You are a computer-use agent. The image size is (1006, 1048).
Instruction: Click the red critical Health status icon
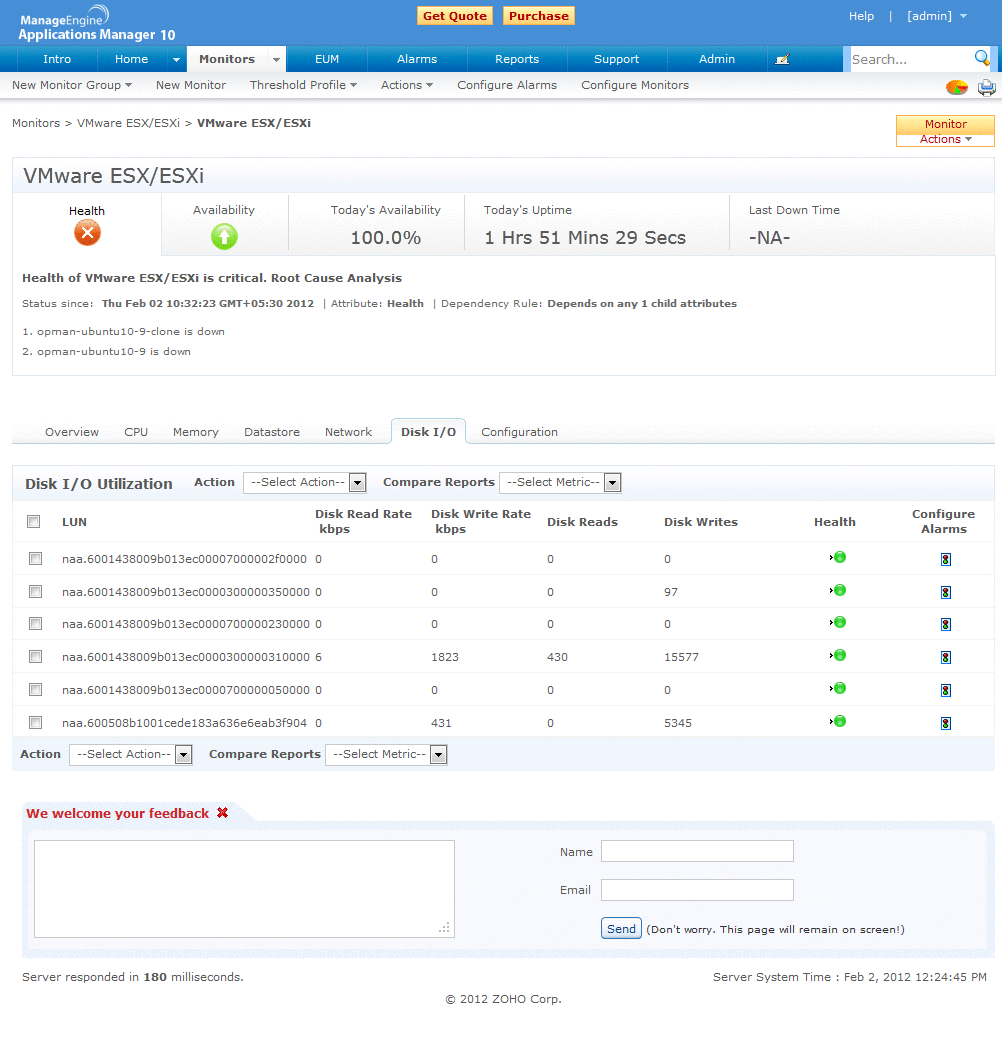(x=87, y=233)
